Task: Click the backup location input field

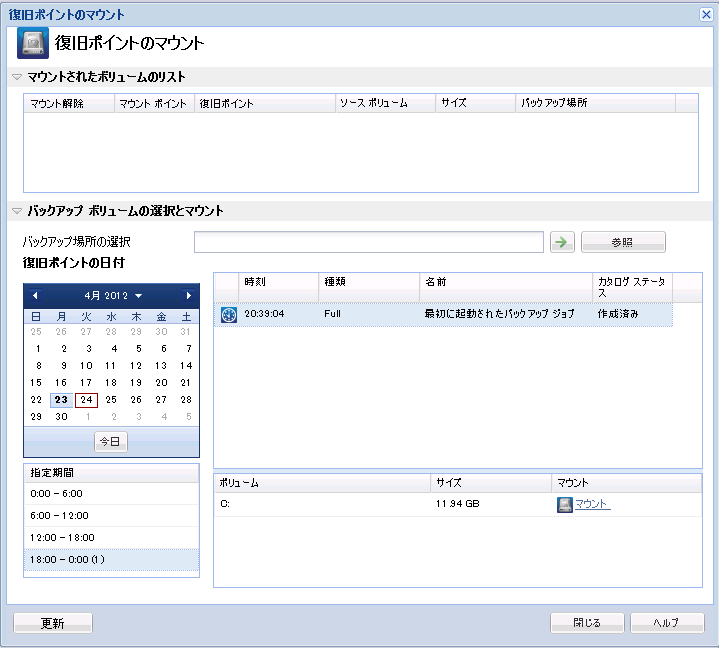Action: (x=368, y=242)
